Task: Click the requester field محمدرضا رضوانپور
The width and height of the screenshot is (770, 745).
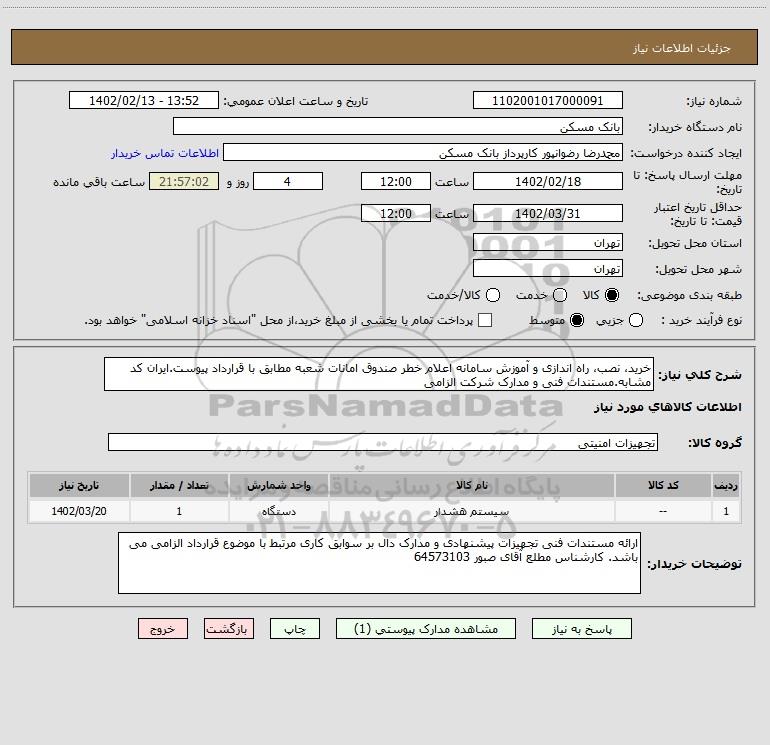Action: [423, 153]
